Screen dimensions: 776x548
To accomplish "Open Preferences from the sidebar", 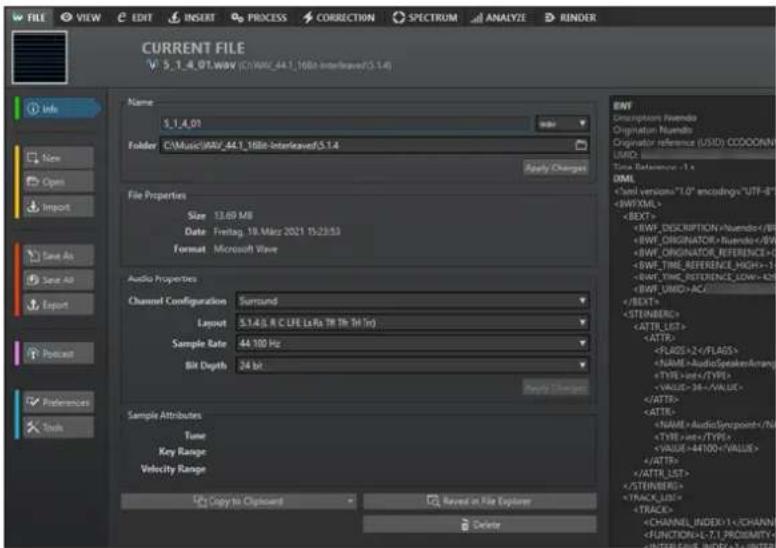I will pyautogui.click(x=58, y=402).
